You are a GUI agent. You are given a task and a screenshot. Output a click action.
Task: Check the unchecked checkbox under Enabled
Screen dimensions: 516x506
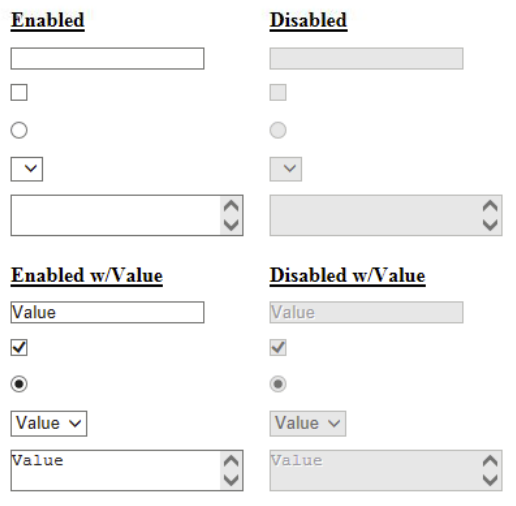[x=19, y=92]
